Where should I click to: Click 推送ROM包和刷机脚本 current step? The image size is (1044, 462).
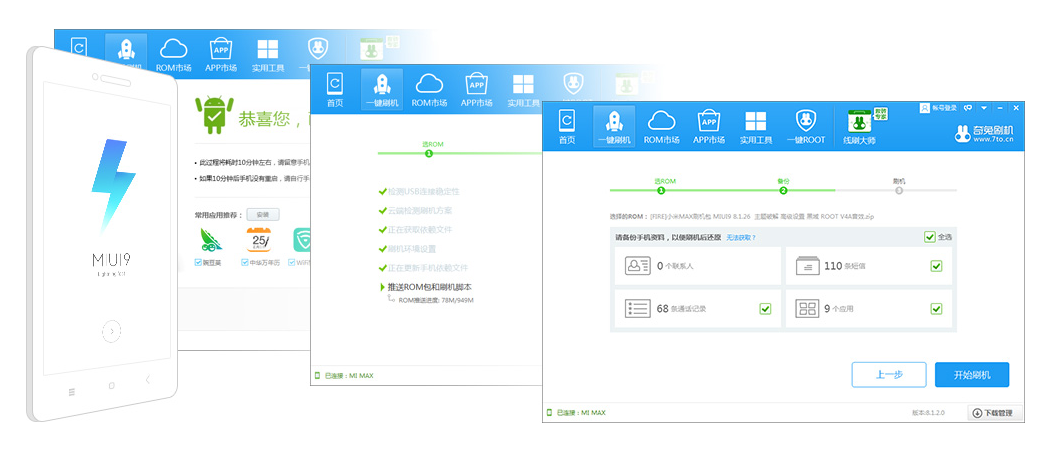coord(430,287)
